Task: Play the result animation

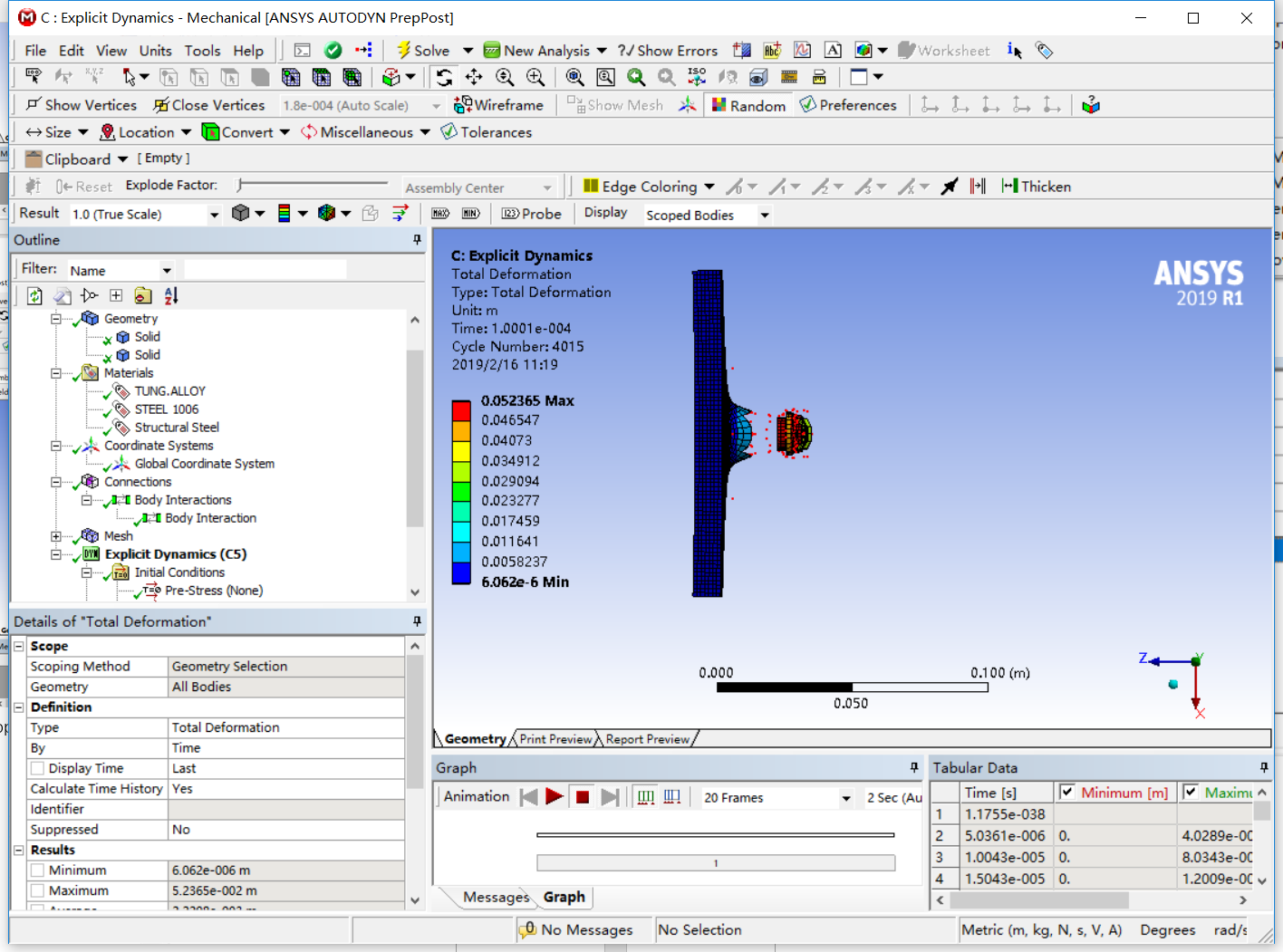Action: coord(555,796)
